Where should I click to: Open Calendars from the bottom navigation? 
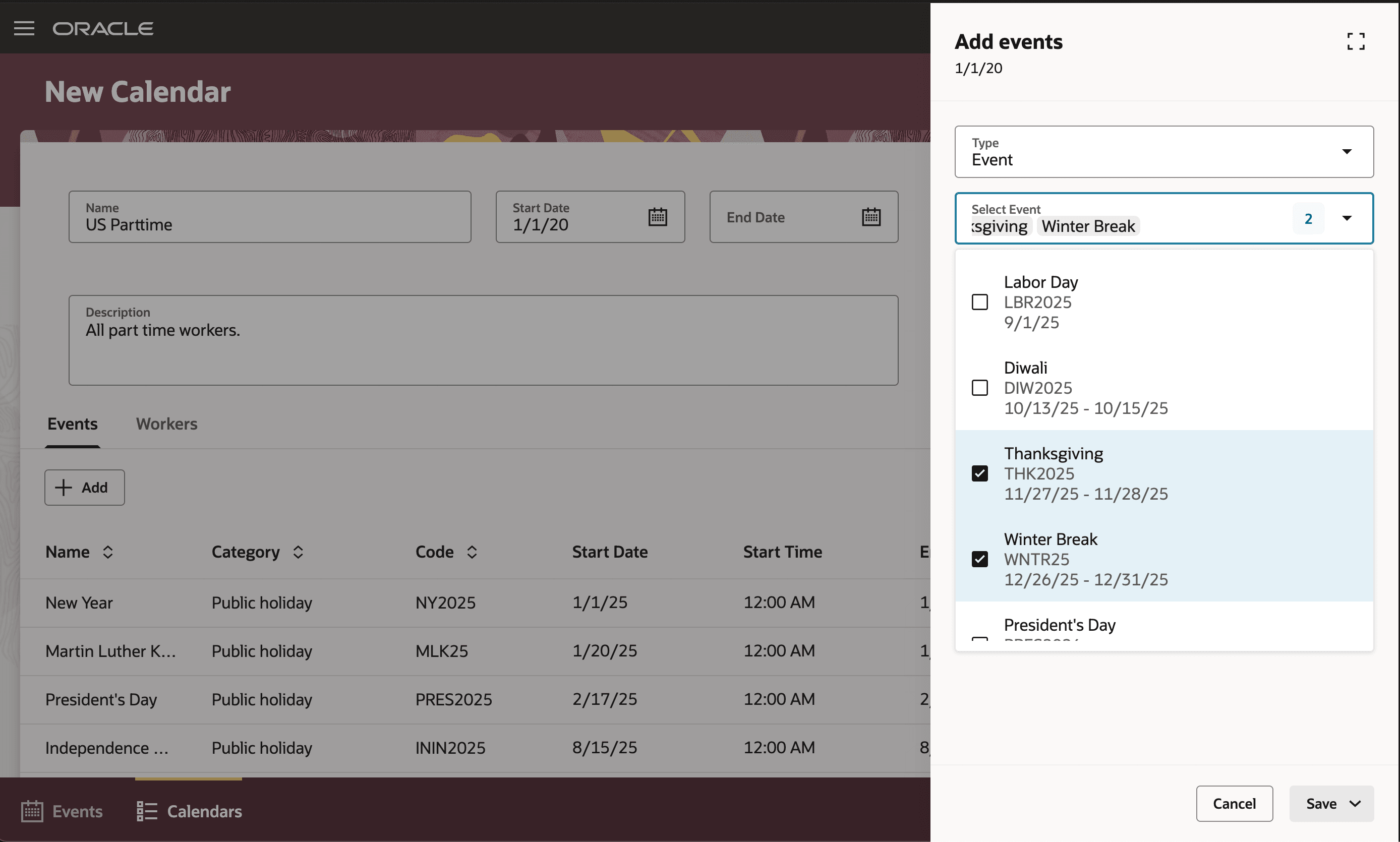coord(189,811)
